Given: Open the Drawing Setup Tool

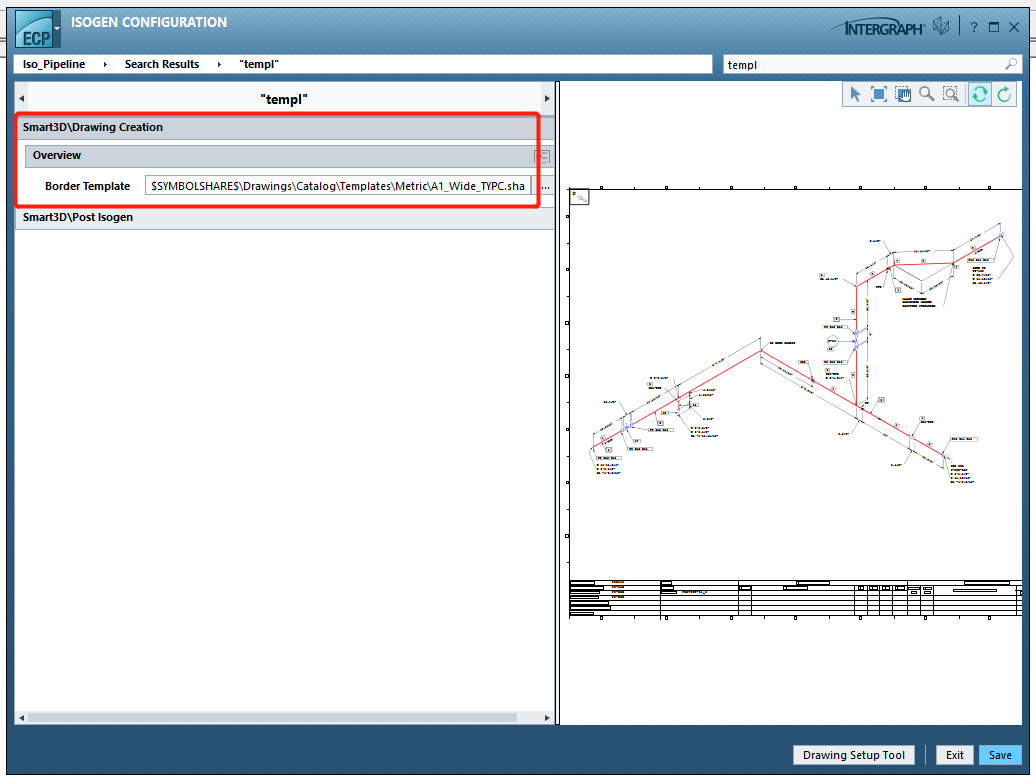Looking at the screenshot, I should tap(854, 755).
